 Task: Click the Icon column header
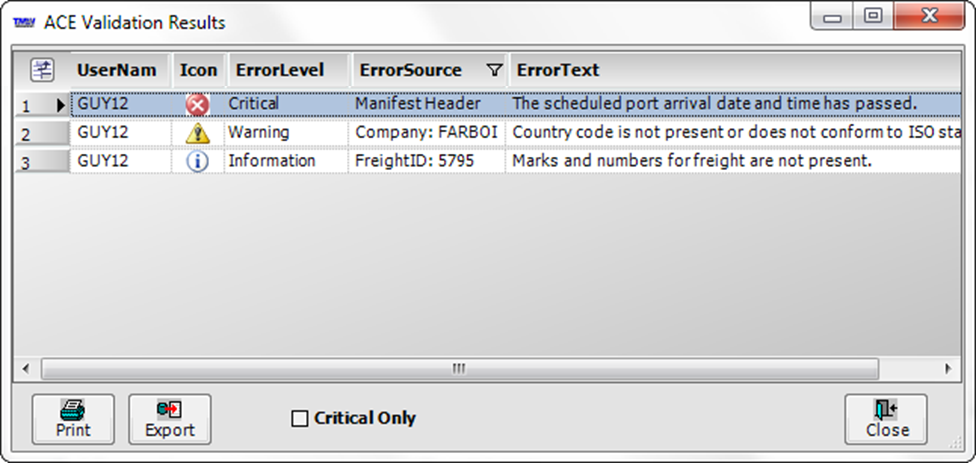198,70
